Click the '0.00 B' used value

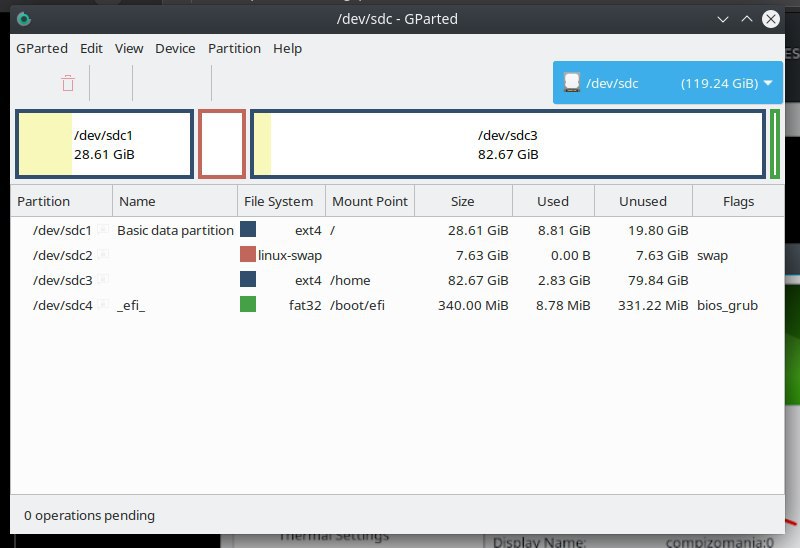point(570,256)
